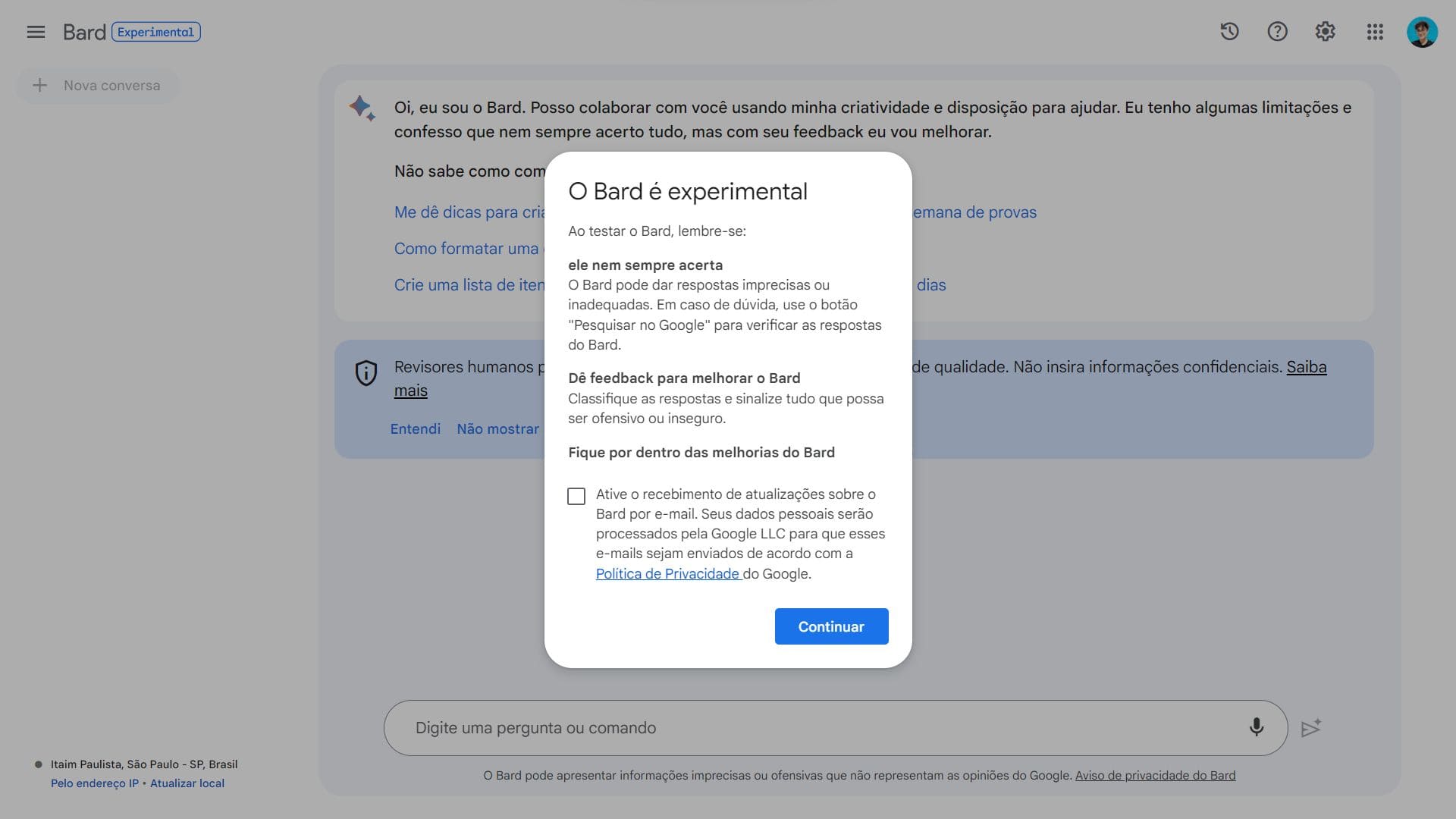Viewport: 1456px width, 819px height.
Task: Open the settings gear icon
Action: [x=1325, y=32]
